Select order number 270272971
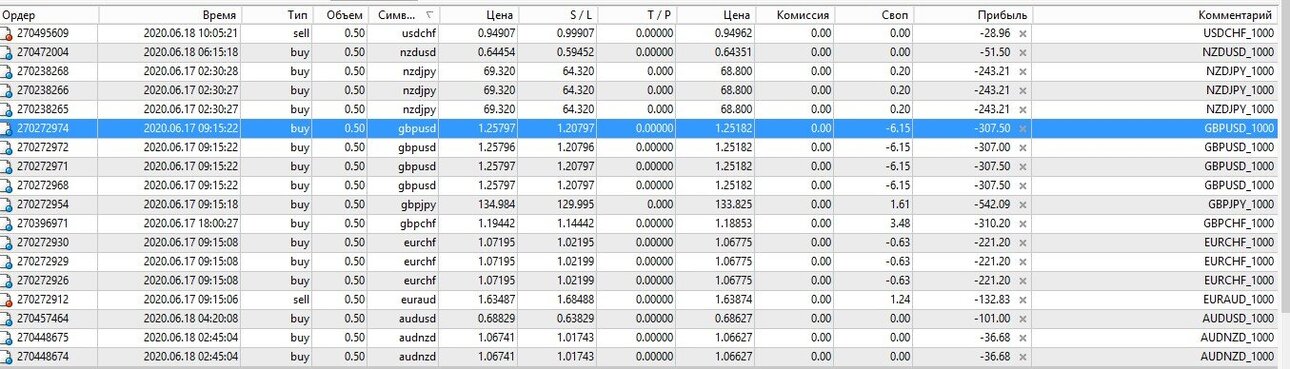1290x369 pixels. pos(43,166)
